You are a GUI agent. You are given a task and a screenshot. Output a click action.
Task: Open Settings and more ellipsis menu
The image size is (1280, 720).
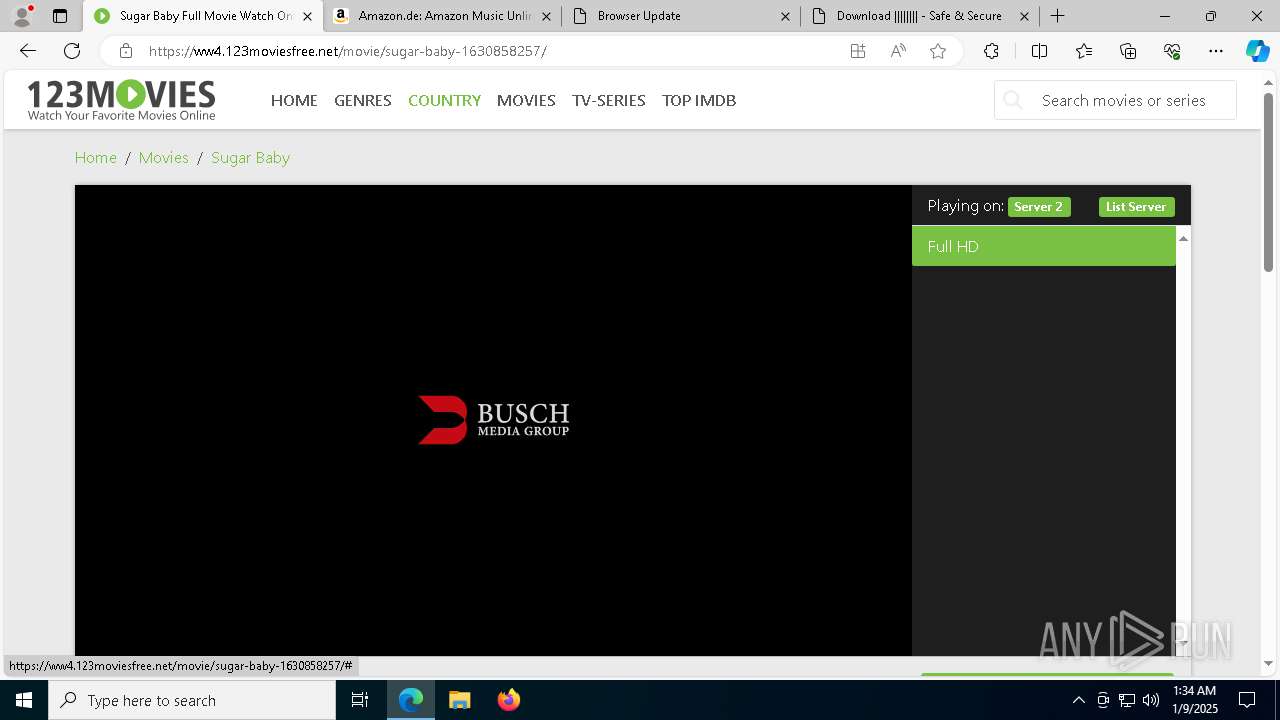(x=1216, y=51)
